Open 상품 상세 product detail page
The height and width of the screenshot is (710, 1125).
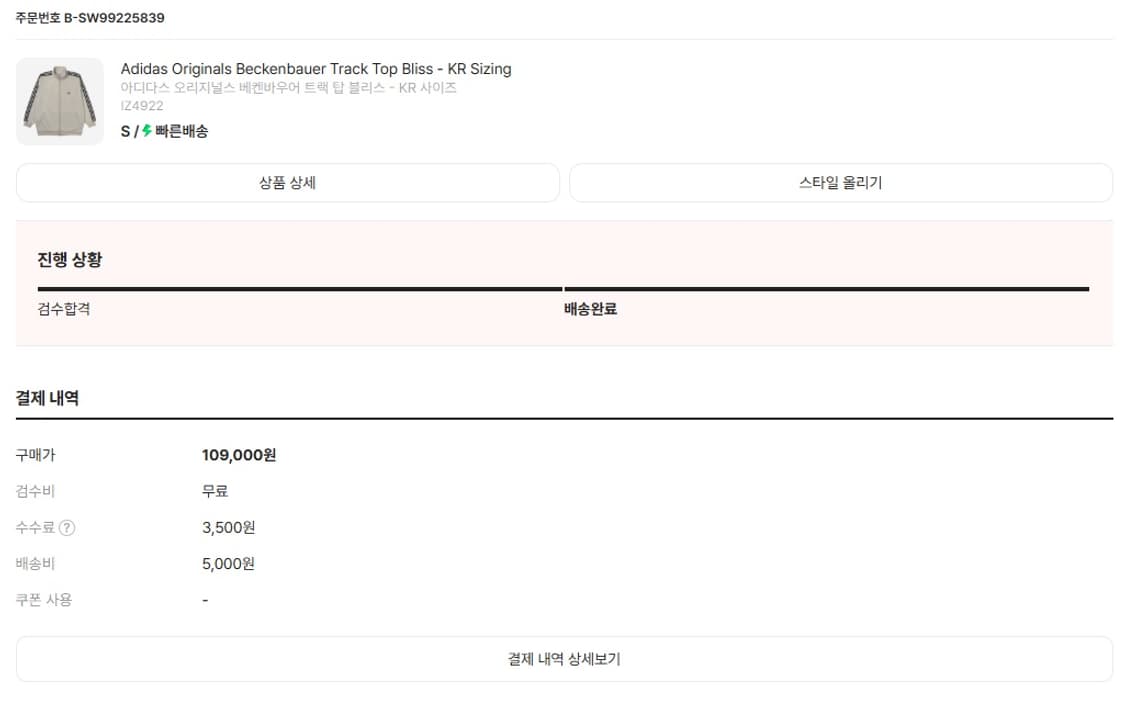coord(287,182)
